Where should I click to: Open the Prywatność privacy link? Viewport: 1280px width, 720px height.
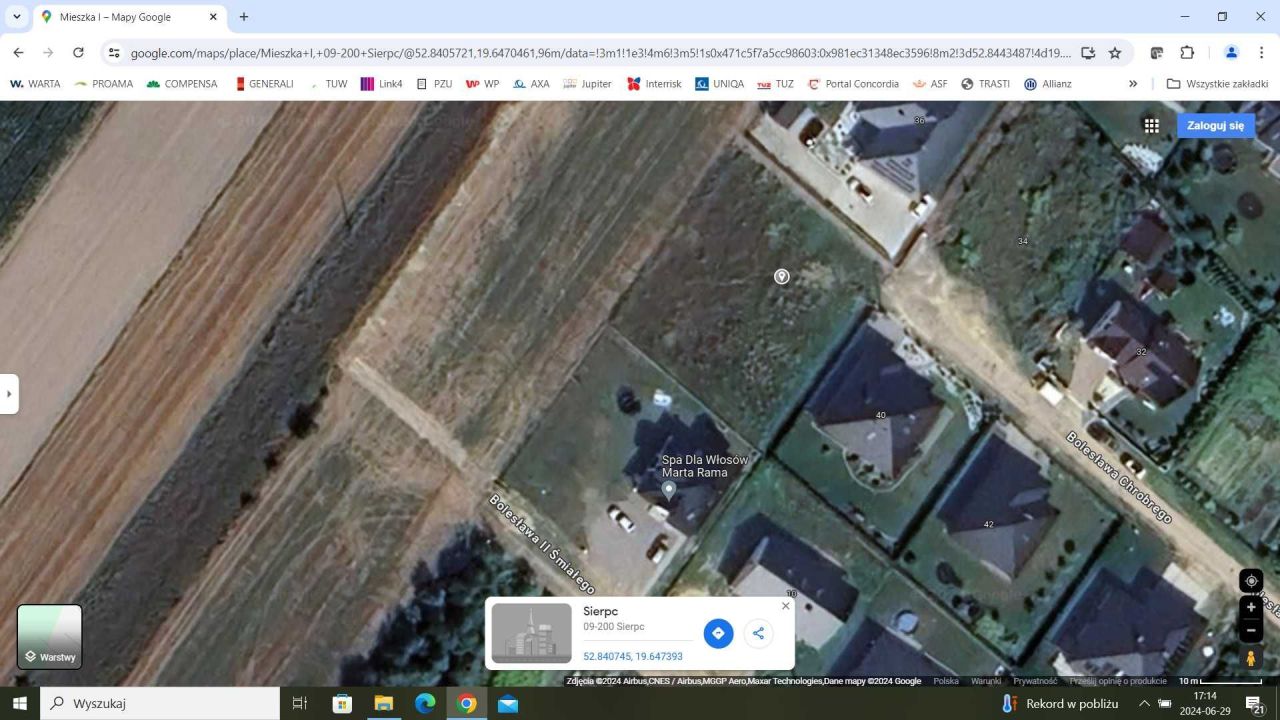tap(1035, 681)
